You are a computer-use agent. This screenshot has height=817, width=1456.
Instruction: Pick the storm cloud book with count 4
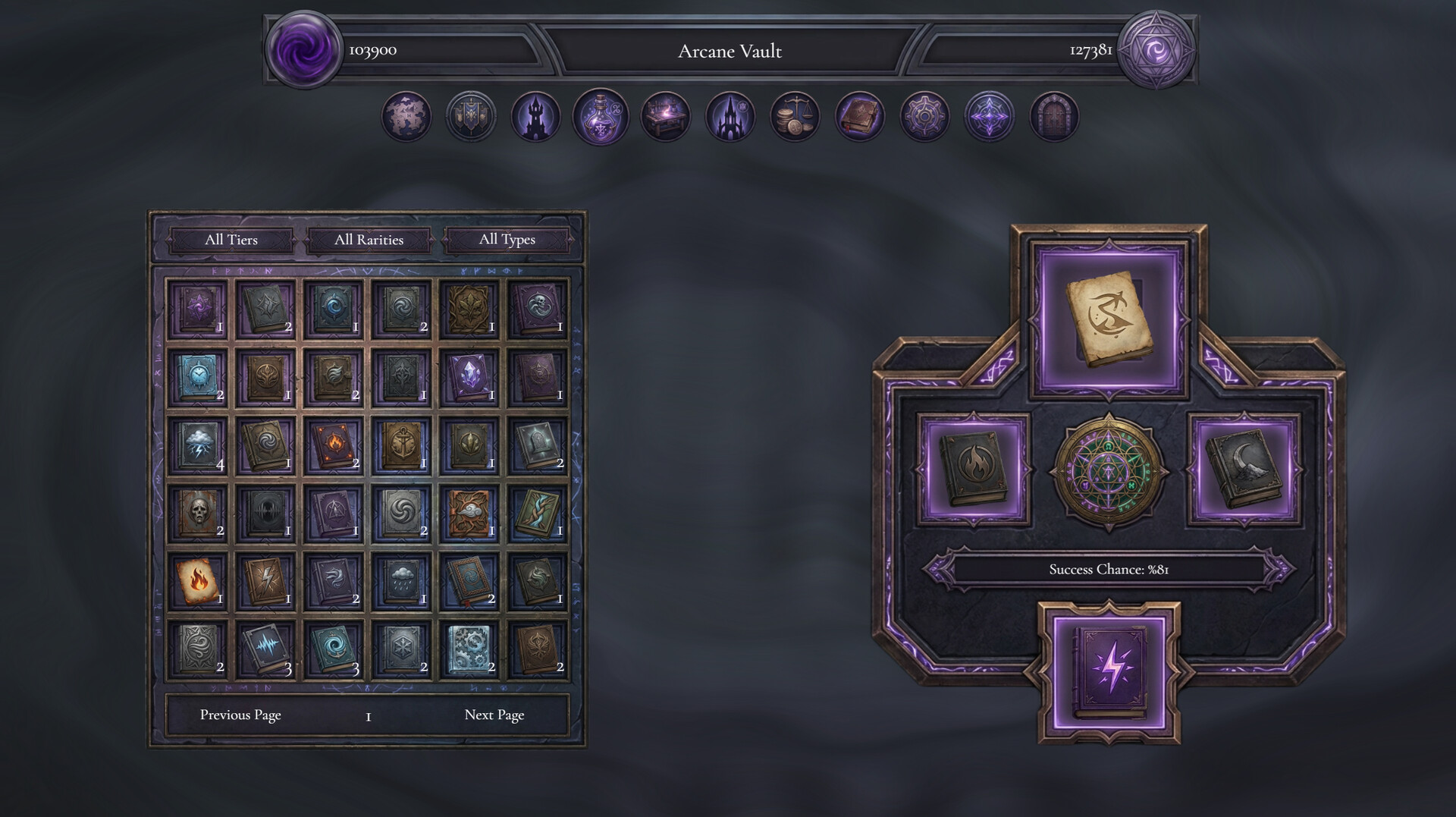197,445
